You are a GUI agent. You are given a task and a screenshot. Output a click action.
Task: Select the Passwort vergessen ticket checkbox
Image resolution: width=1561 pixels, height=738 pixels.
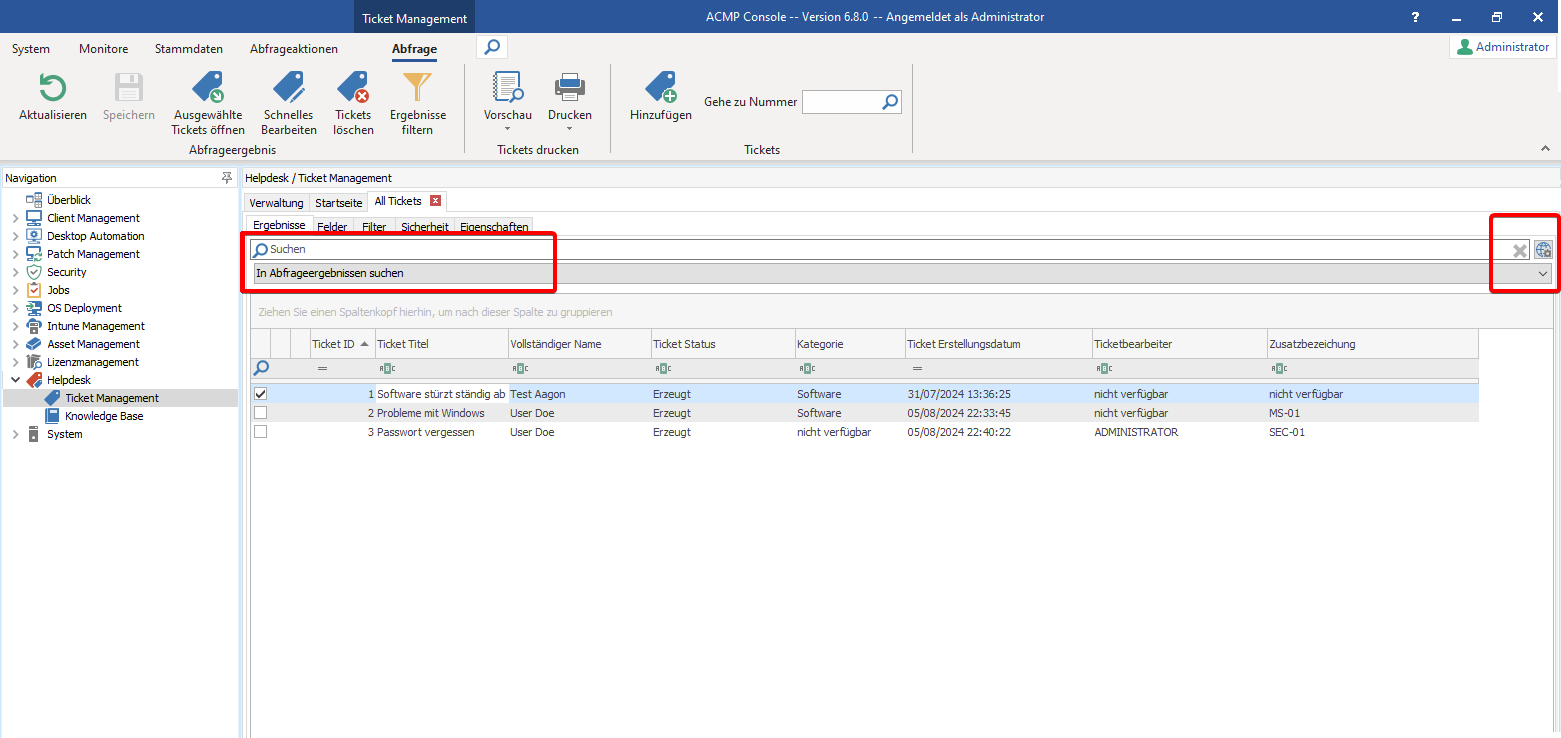(x=261, y=432)
